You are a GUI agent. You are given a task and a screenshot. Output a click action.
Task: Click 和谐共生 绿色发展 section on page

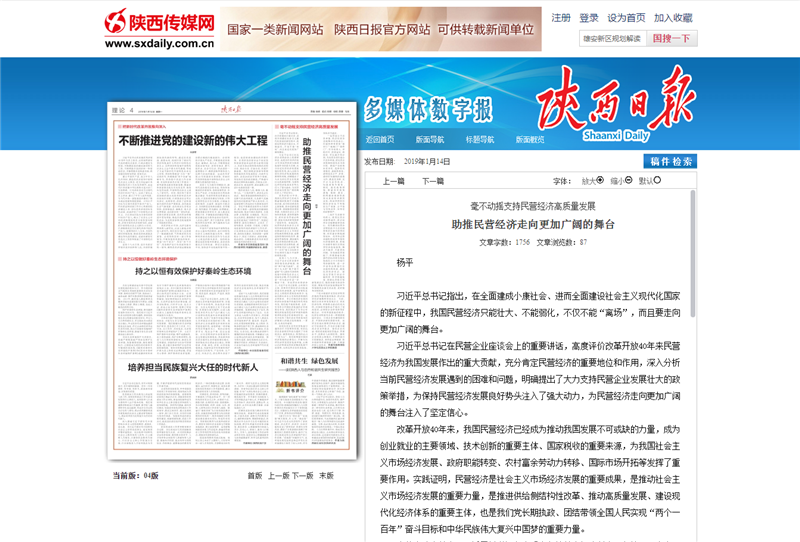coord(310,361)
